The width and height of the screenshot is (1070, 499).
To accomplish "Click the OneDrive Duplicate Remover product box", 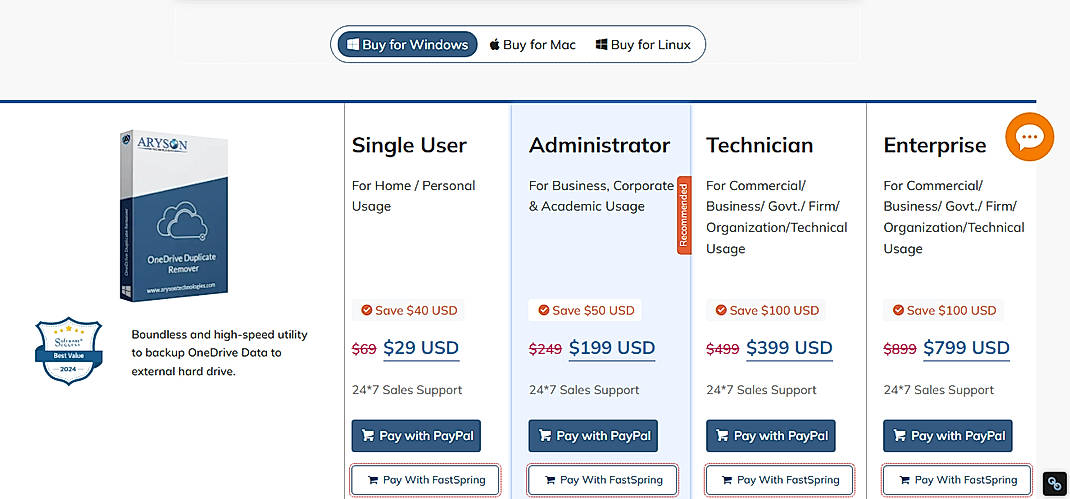I will [174, 215].
